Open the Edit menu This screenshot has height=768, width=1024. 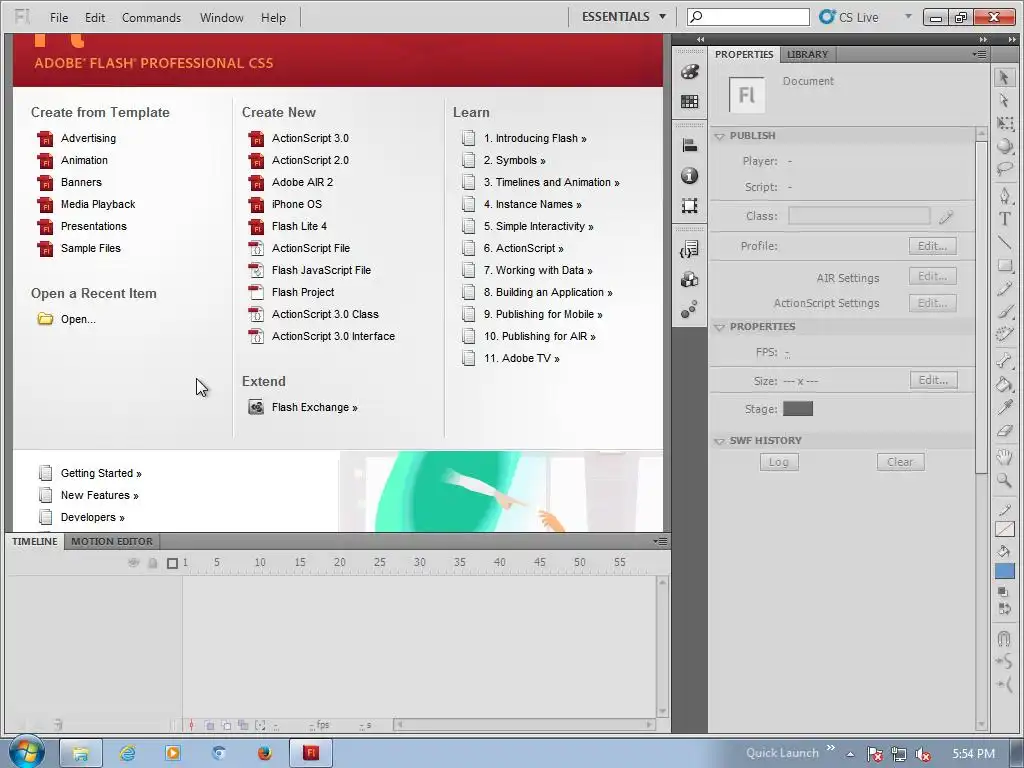point(95,18)
